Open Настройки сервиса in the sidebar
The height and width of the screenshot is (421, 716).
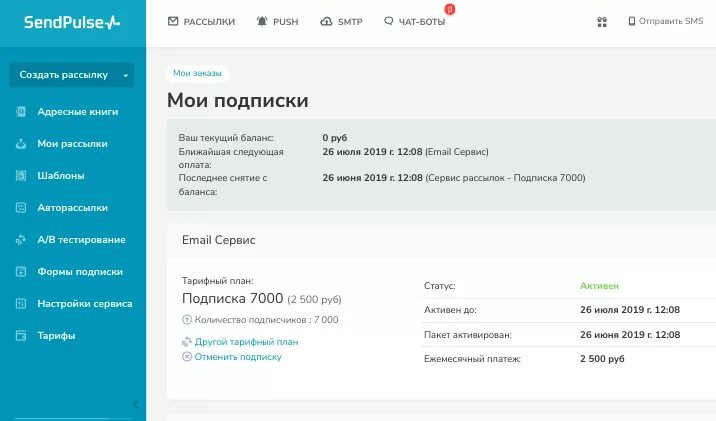(x=85, y=303)
